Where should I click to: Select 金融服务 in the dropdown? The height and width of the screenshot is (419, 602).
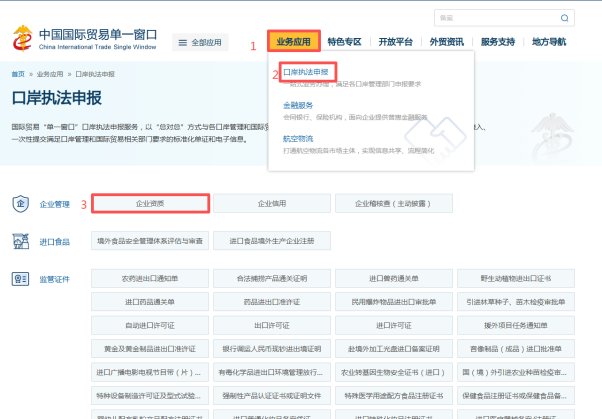[x=298, y=105]
